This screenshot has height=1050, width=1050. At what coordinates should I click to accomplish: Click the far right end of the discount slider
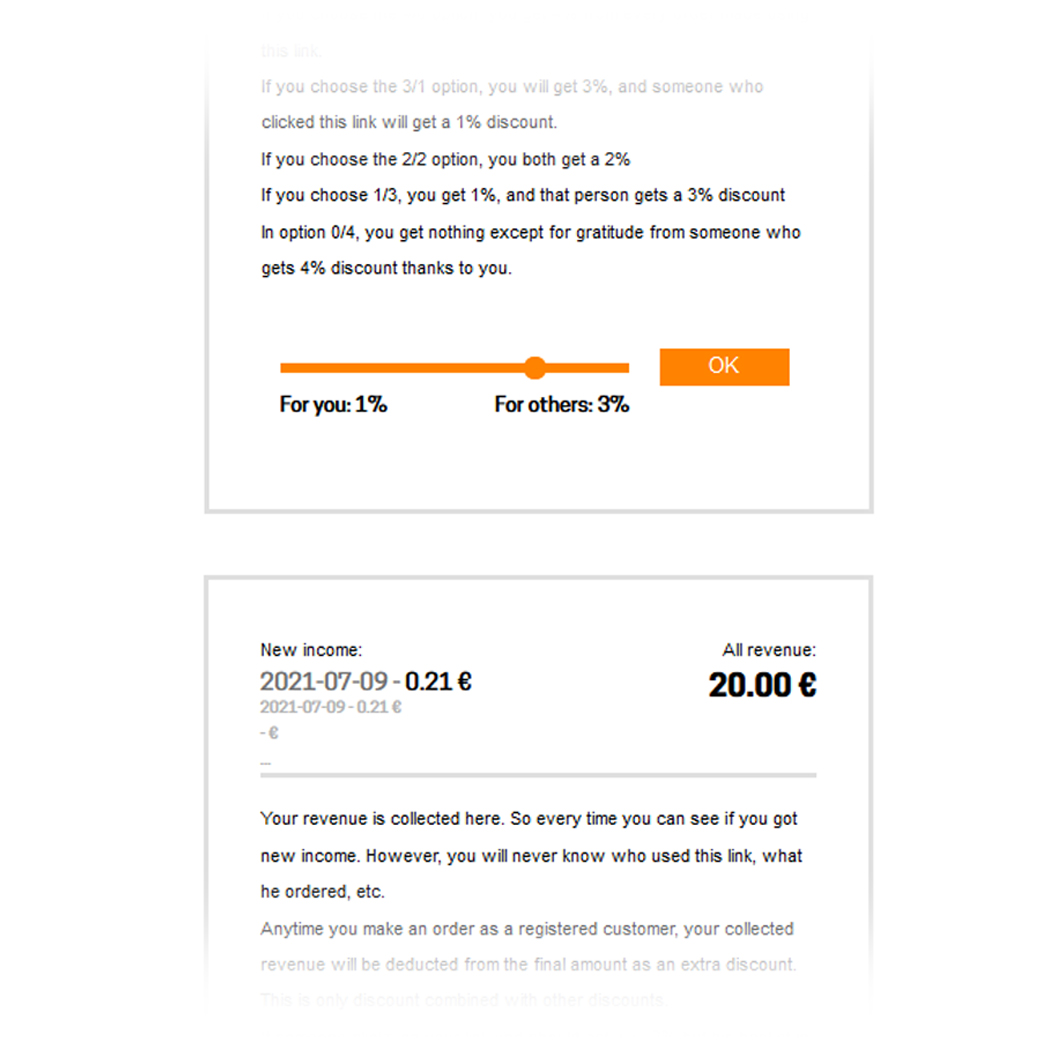pyautogui.click(x=626, y=368)
